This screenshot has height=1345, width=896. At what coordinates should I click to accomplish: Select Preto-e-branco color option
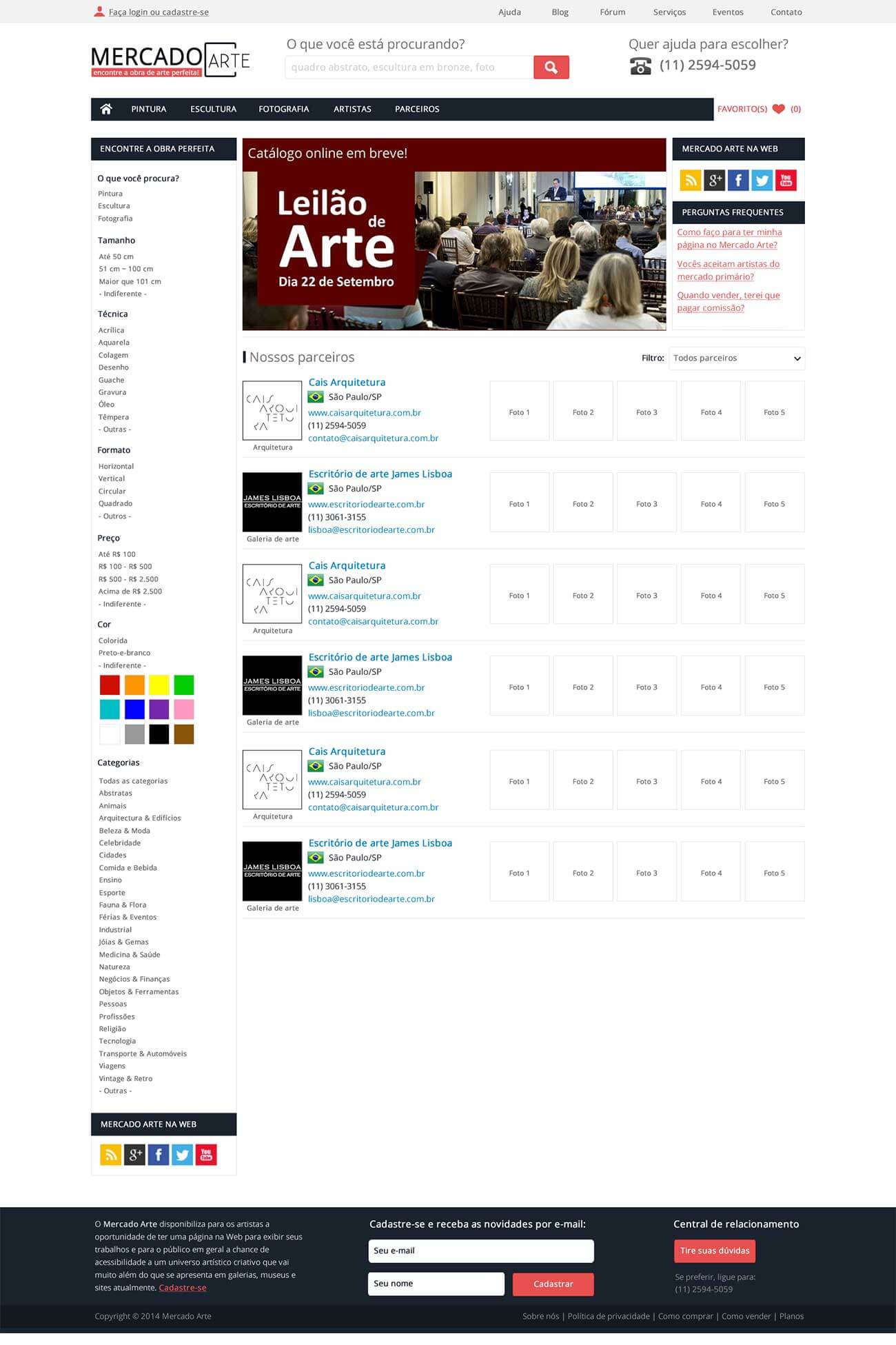[x=124, y=653]
